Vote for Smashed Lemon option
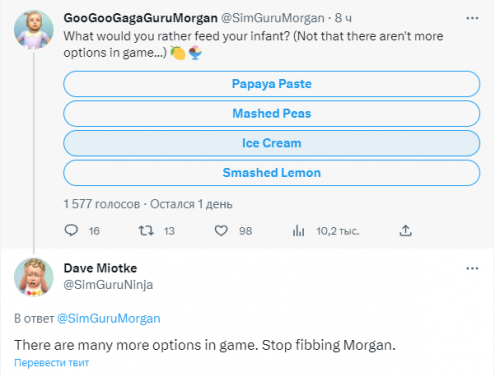The image size is (500, 377). [272, 173]
